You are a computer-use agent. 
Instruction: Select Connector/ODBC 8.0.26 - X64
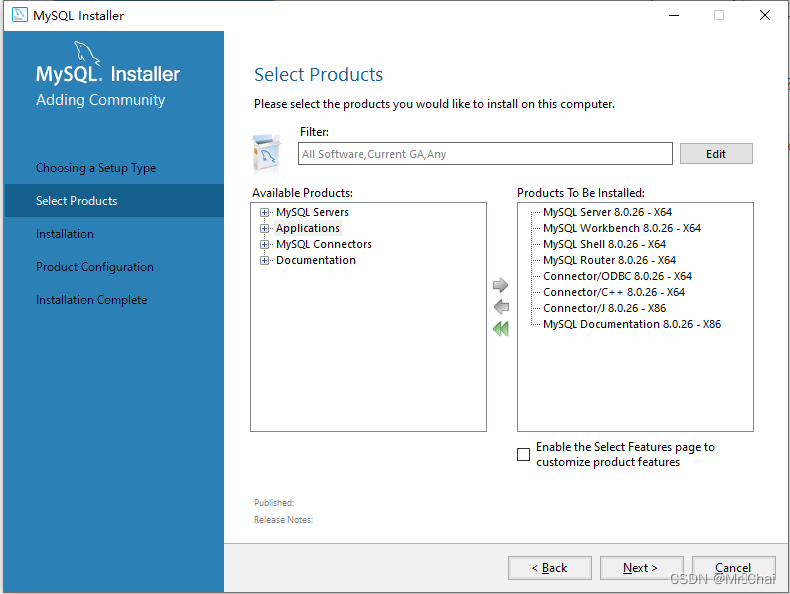click(617, 276)
